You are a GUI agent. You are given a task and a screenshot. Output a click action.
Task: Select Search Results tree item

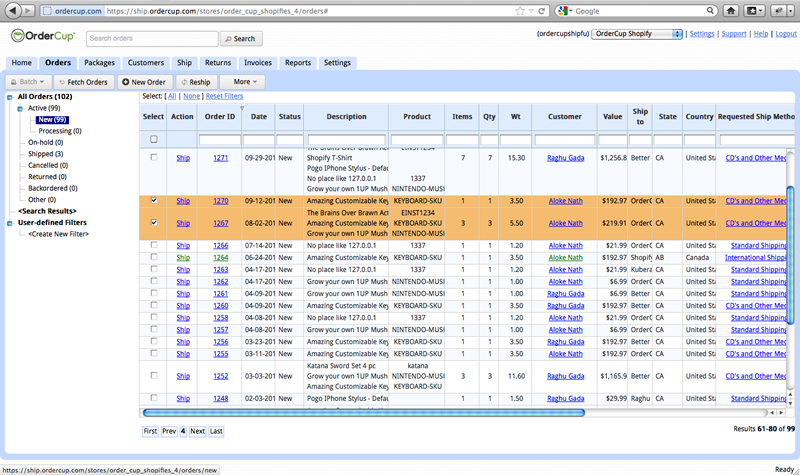tap(47, 211)
